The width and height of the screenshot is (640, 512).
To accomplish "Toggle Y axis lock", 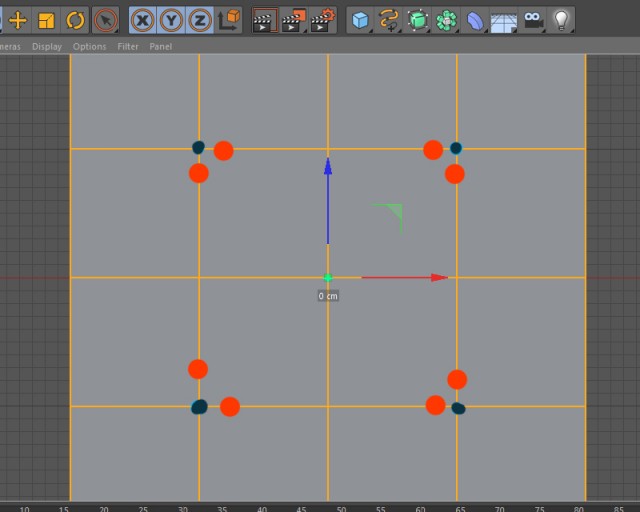I will [171, 20].
